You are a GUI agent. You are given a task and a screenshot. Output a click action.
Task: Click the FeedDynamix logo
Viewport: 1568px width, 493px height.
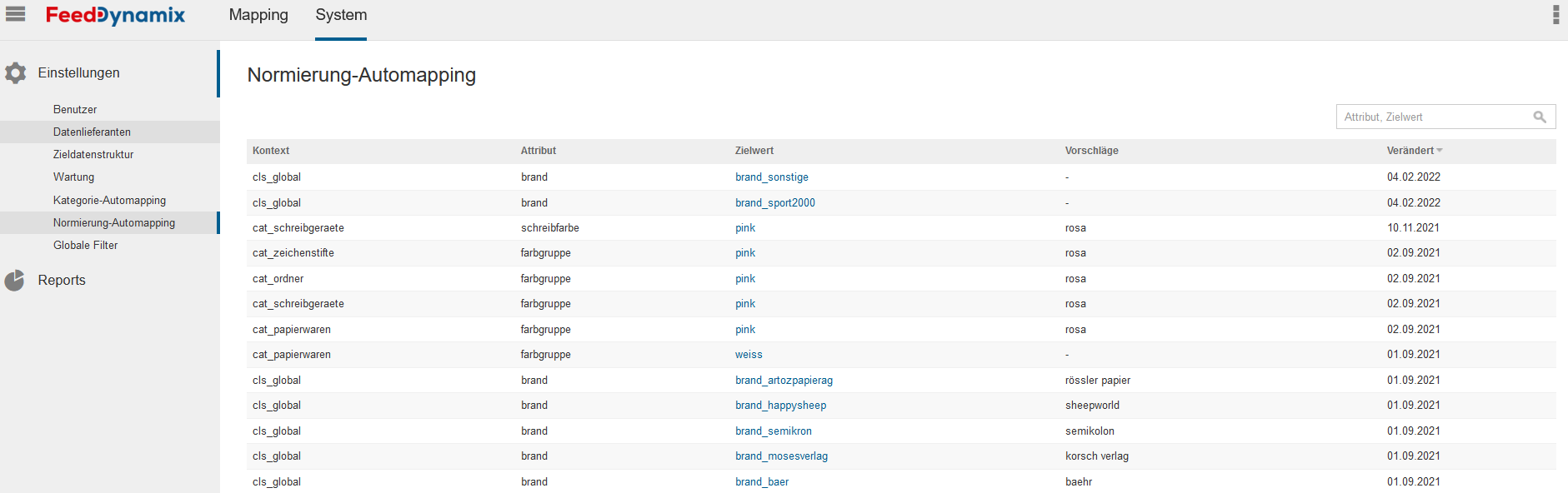pyautogui.click(x=115, y=16)
